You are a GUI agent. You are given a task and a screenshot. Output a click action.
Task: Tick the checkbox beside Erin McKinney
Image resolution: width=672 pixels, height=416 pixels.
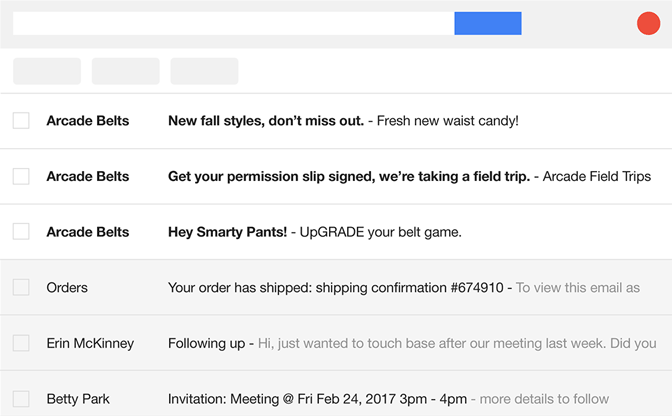[21, 343]
